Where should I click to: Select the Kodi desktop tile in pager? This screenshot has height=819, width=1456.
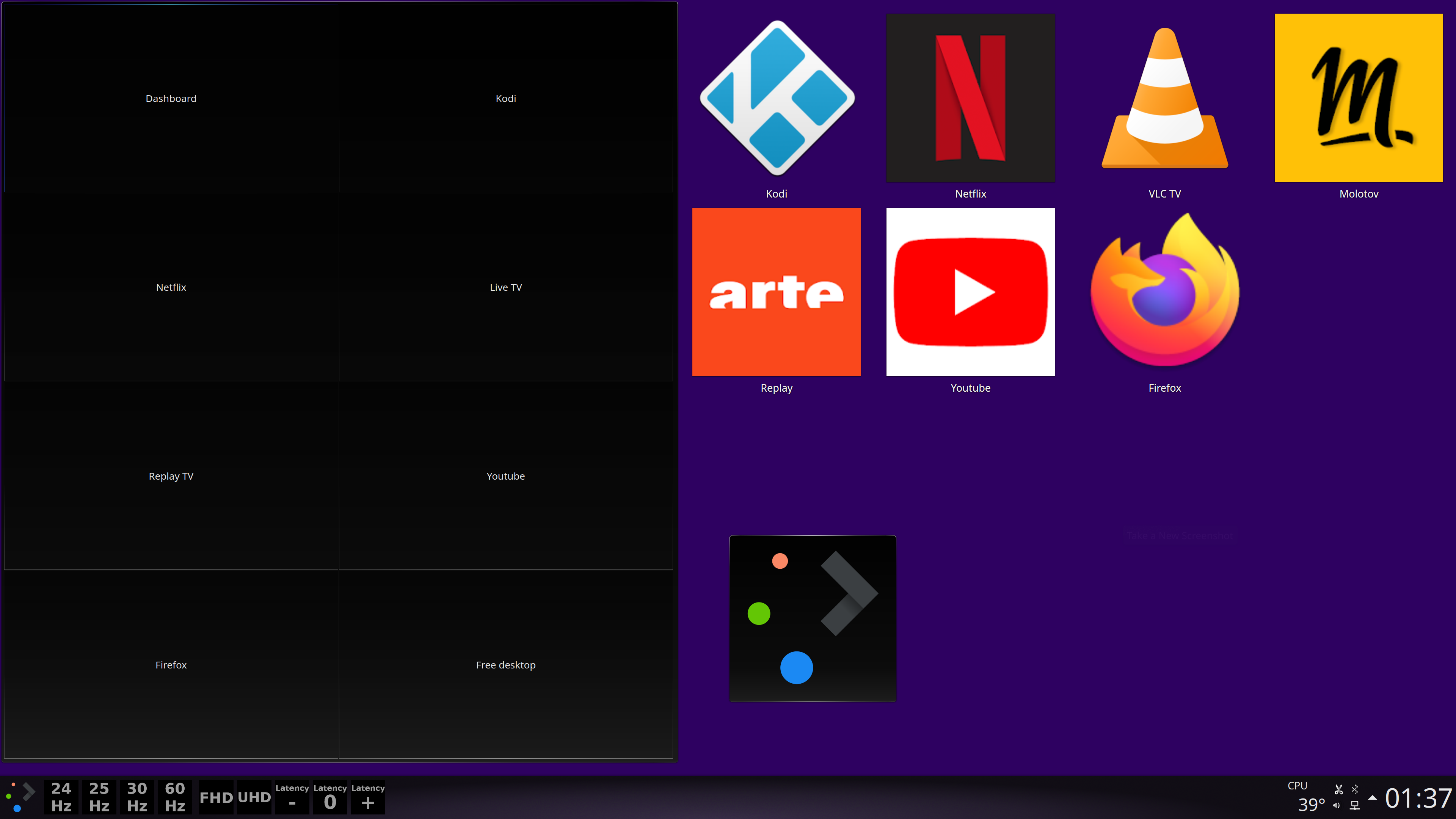506,98
